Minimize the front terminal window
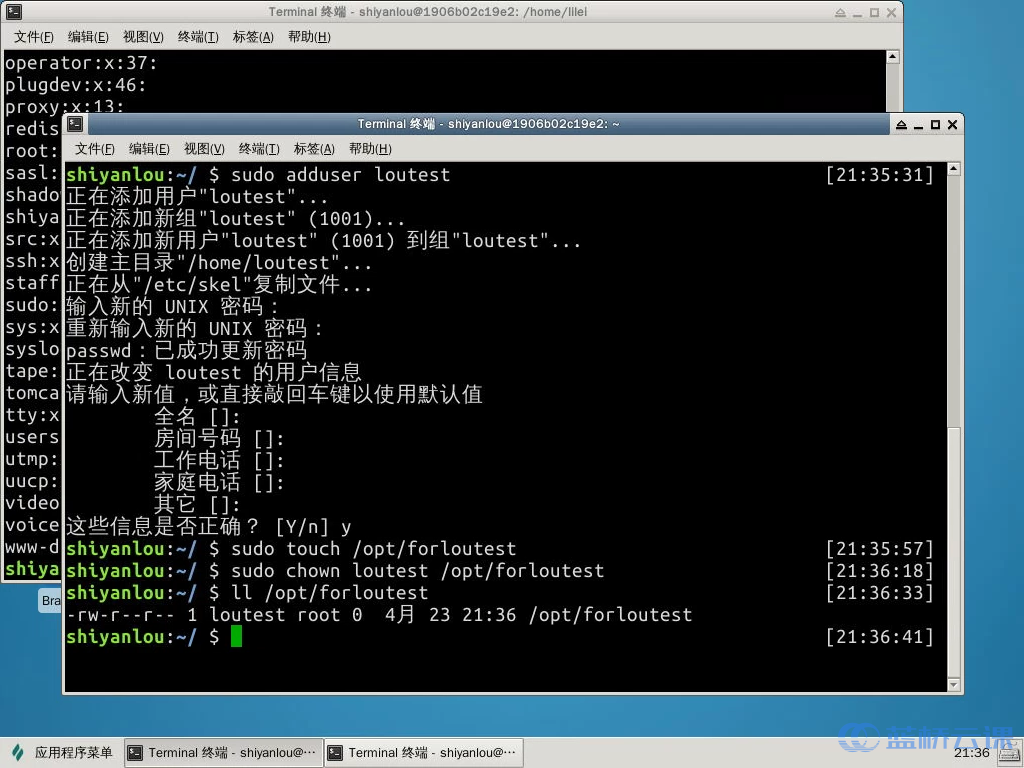Image resolution: width=1024 pixels, height=768 pixels. 918,124
